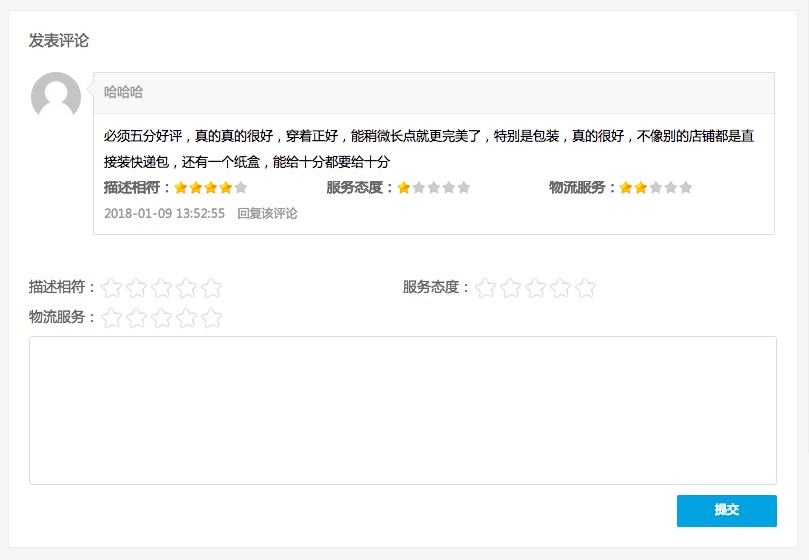809x560 pixels.
Task: Open the 回复该评论 reply link
Action: pos(267,213)
